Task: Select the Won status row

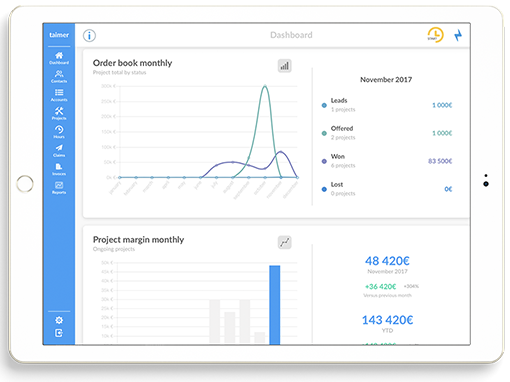Action: point(387,161)
